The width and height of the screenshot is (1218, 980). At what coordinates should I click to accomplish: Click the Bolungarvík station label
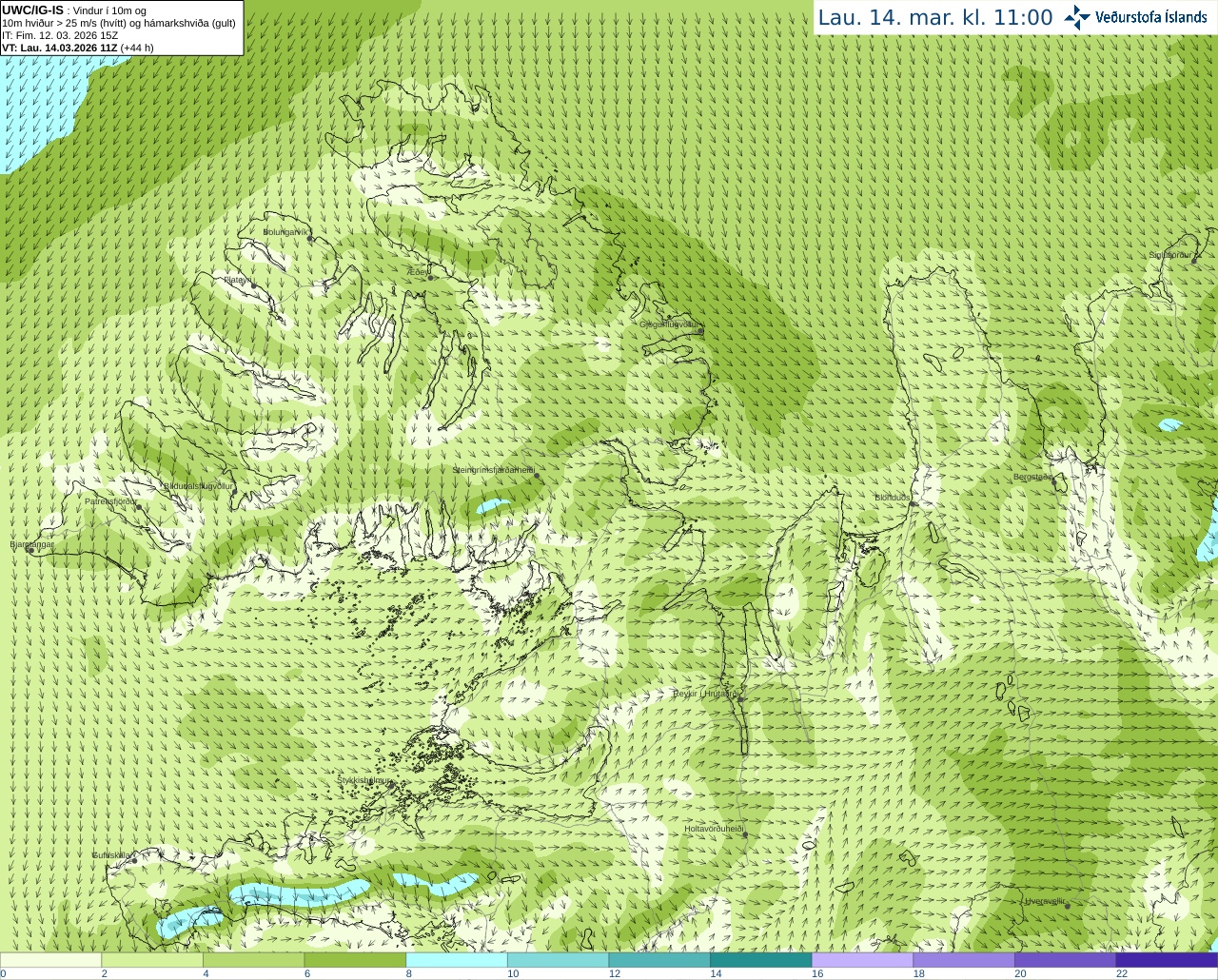tap(286, 231)
